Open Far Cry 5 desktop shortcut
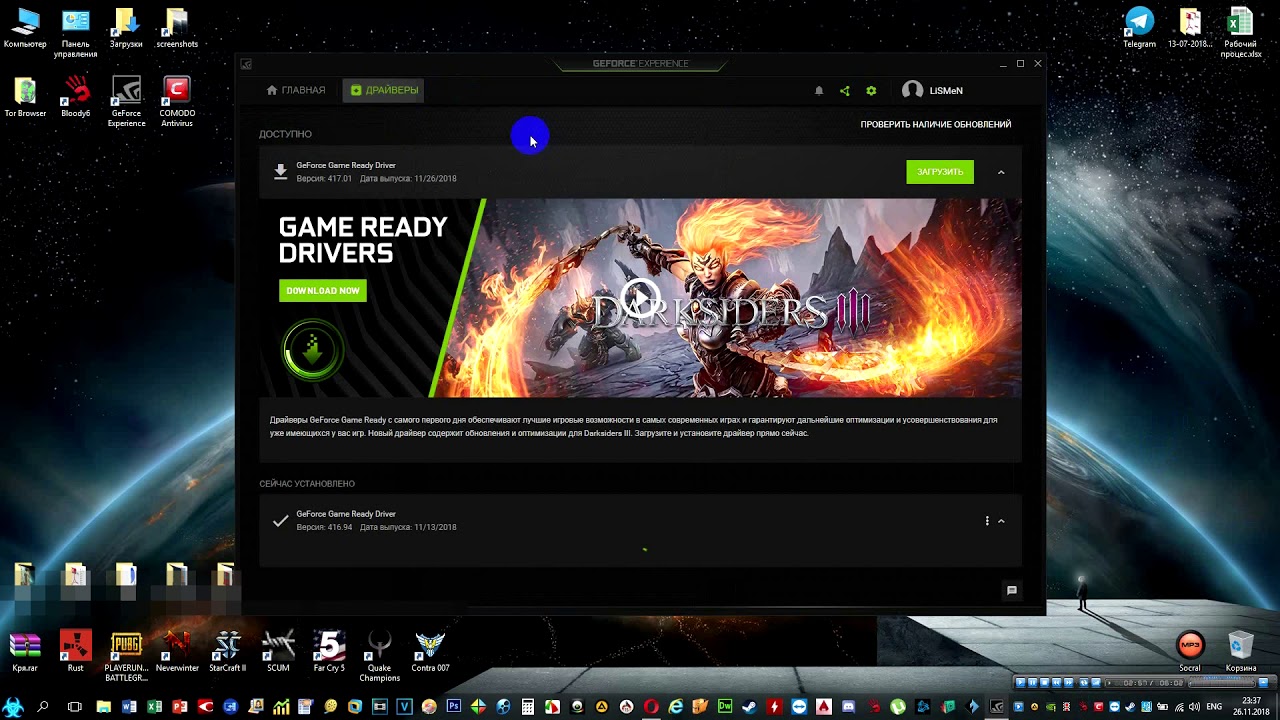 pos(329,651)
